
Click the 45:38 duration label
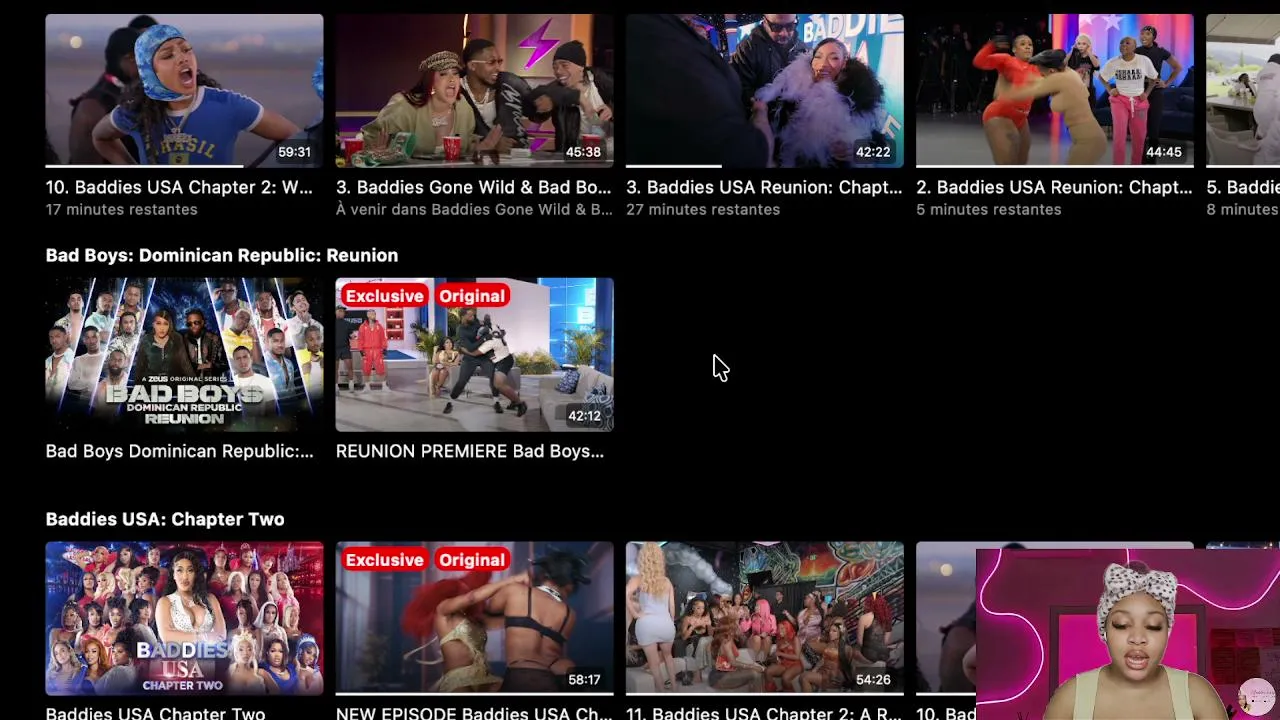584,152
